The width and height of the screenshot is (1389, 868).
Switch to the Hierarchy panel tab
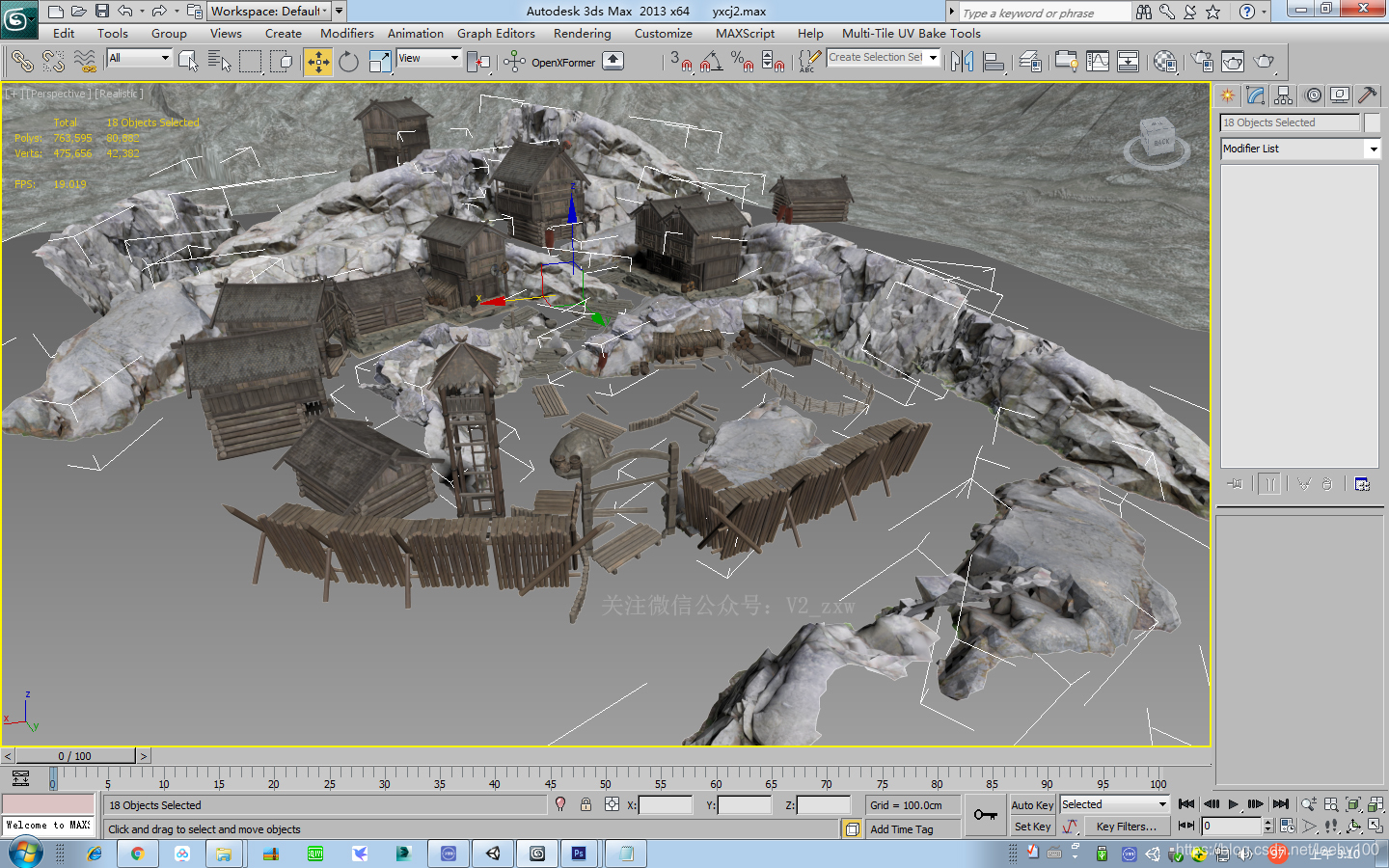tap(1283, 95)
